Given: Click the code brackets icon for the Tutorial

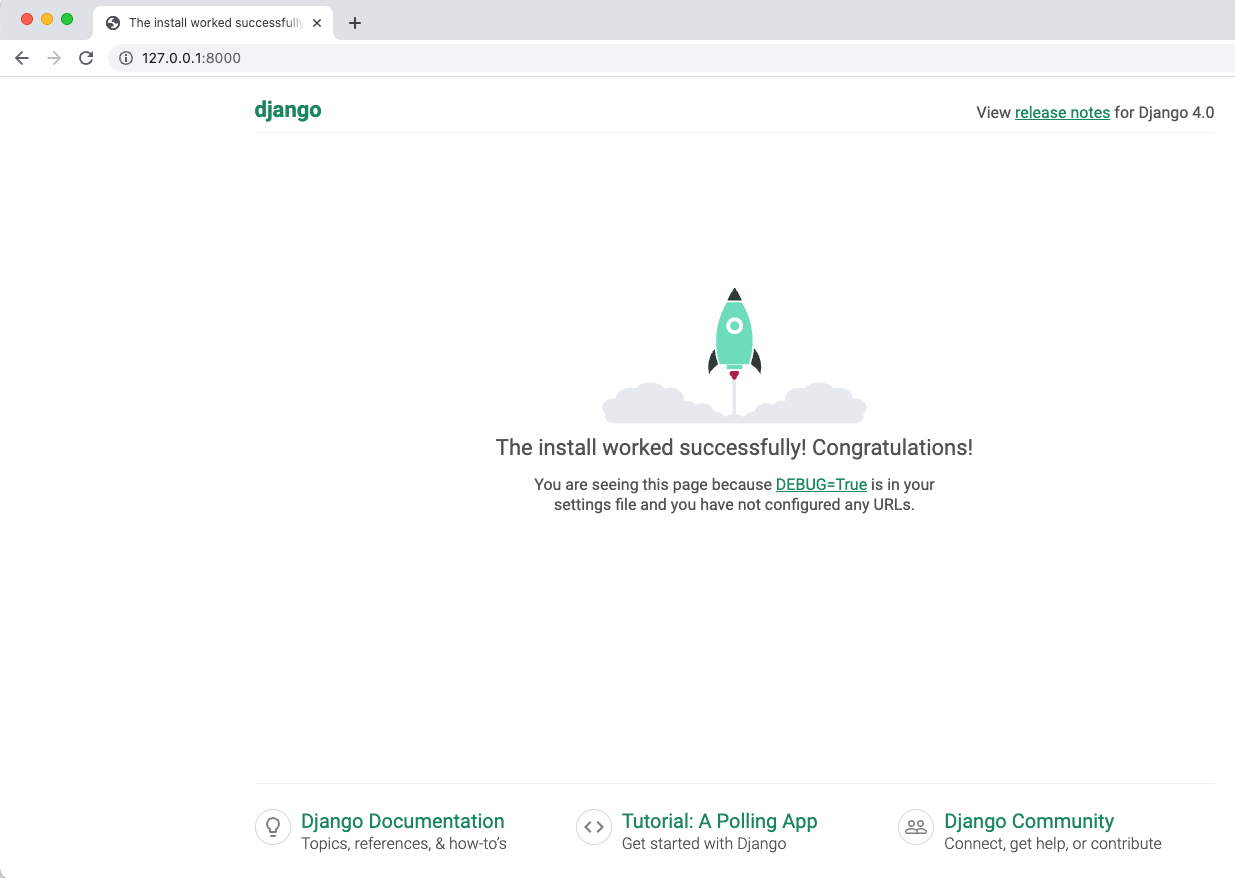Looking at the screenshot, I should 594,827.
